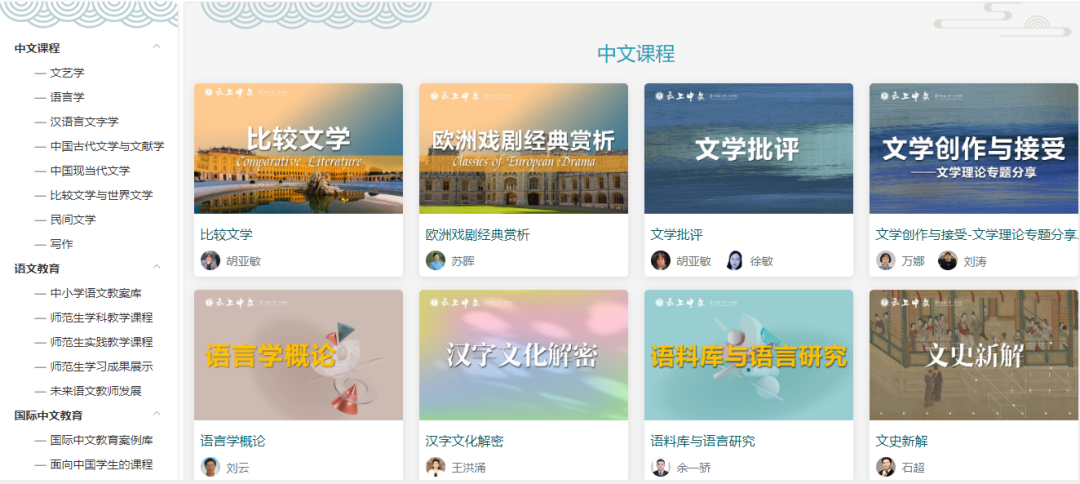Click 万娜's avatar icon
This screenshot has height=484, width=1080.
(886, 260)
